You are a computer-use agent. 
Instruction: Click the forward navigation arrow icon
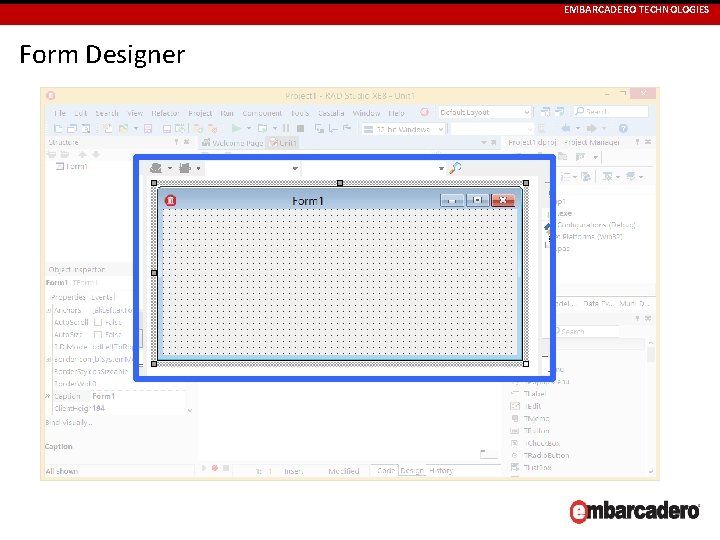(591, 129)
